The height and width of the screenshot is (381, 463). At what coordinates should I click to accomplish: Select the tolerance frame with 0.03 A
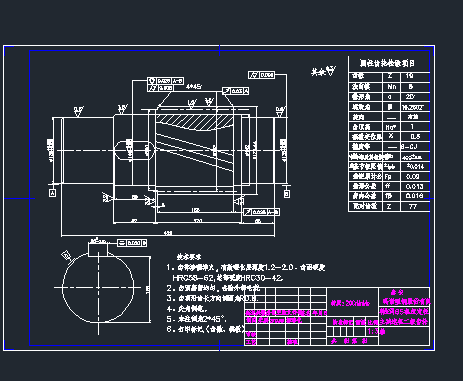pos(236,91)
